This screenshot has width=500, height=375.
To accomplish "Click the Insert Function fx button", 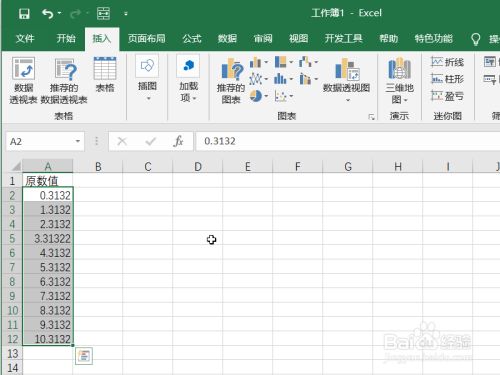I will pyautogui.click(x=178, y=141).
